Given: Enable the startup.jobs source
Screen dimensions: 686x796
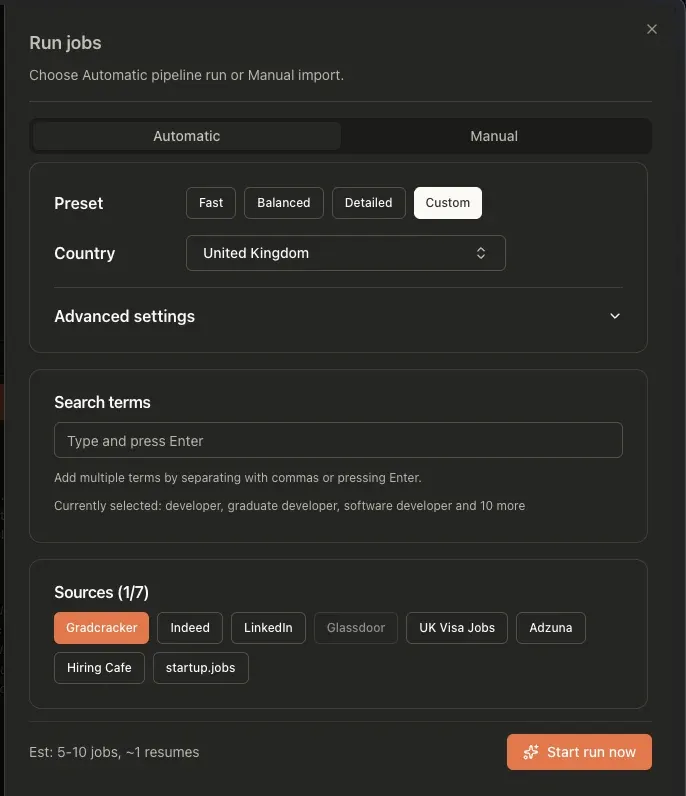Looking at the screenshot, I should click(201, 668).
